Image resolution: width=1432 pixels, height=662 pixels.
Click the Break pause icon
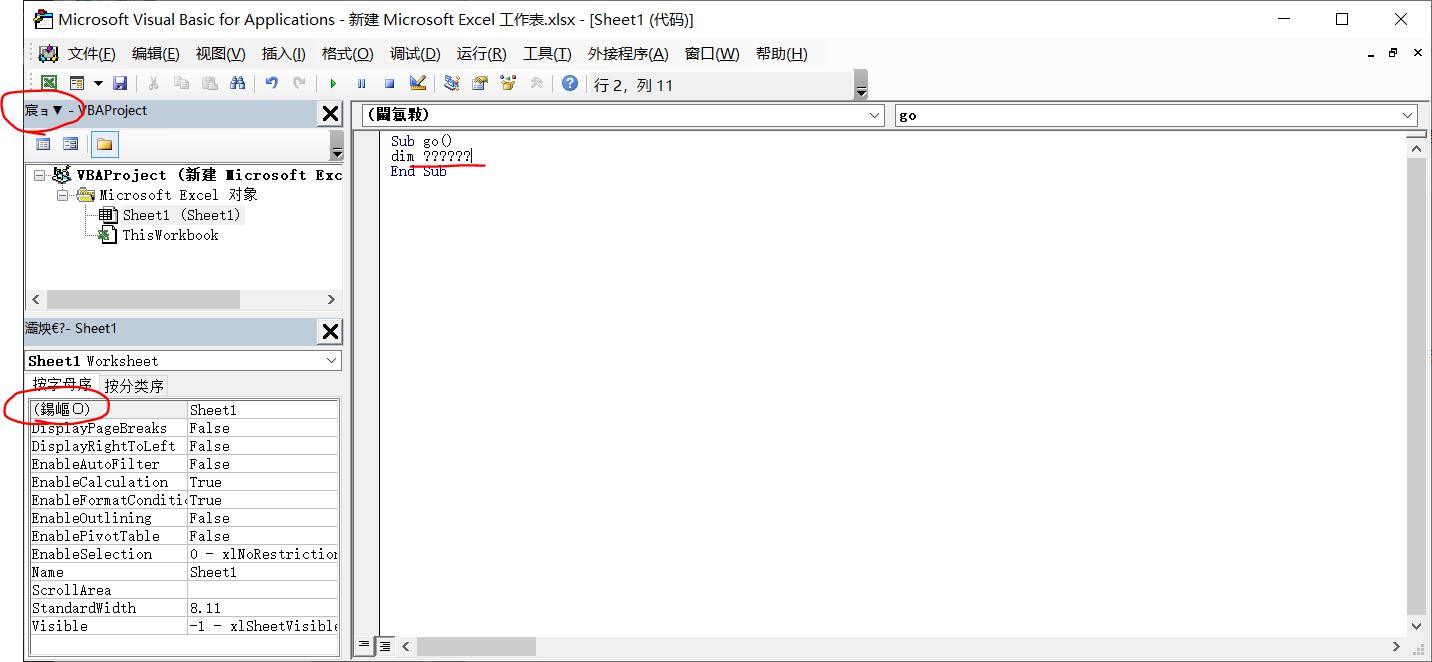click(361, 84)
